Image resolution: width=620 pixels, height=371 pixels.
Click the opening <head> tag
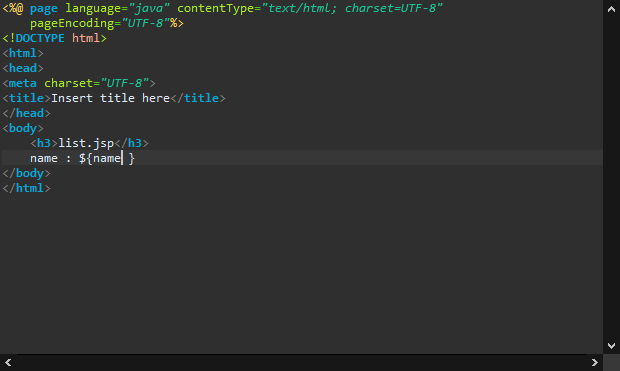point(23,68)
